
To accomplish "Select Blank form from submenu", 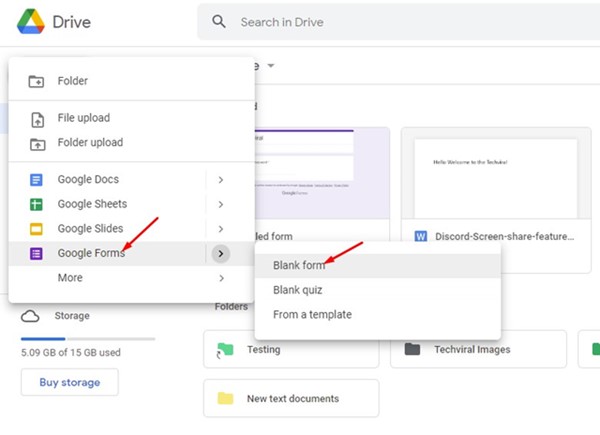I will (x=300, y=265).
